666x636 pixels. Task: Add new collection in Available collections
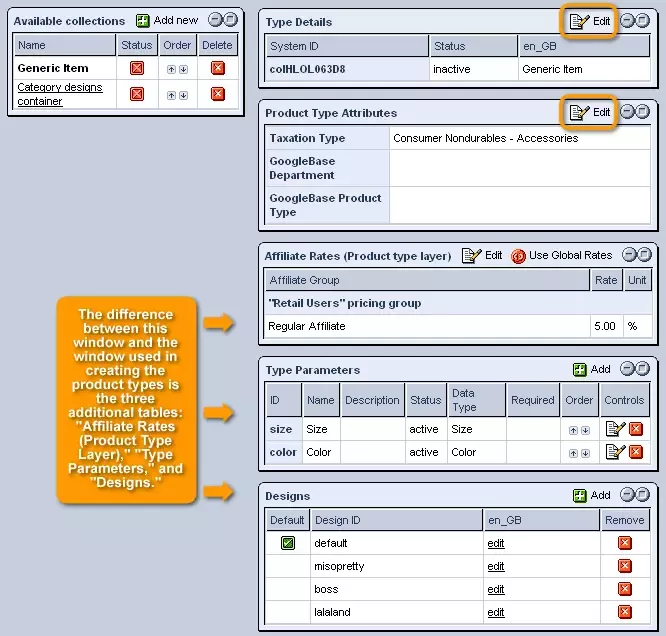click(x=167, y=20)
